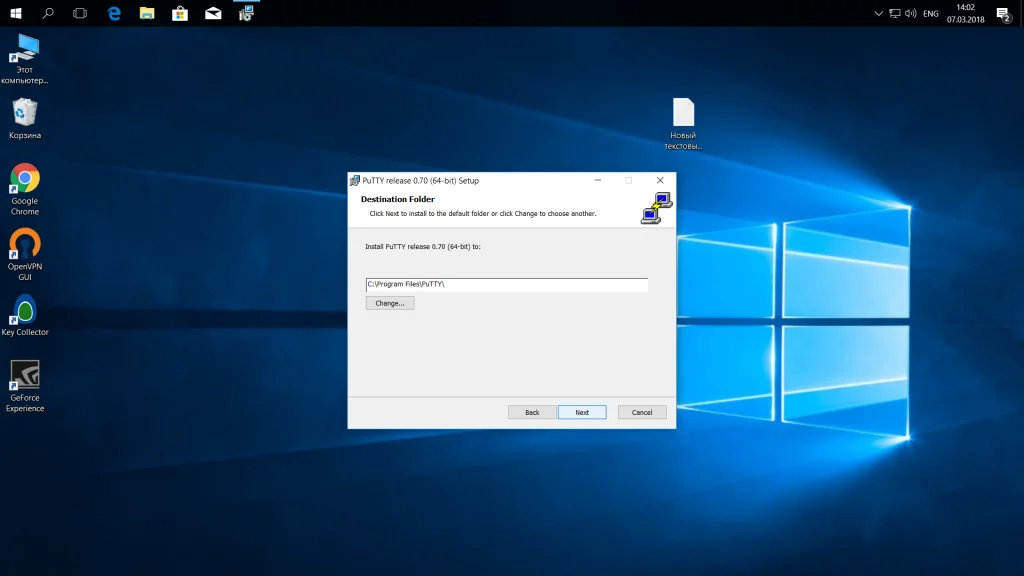This screenshot has height=576, width=1024.
Task: Click the install path text field
Action: pos(506,285)
